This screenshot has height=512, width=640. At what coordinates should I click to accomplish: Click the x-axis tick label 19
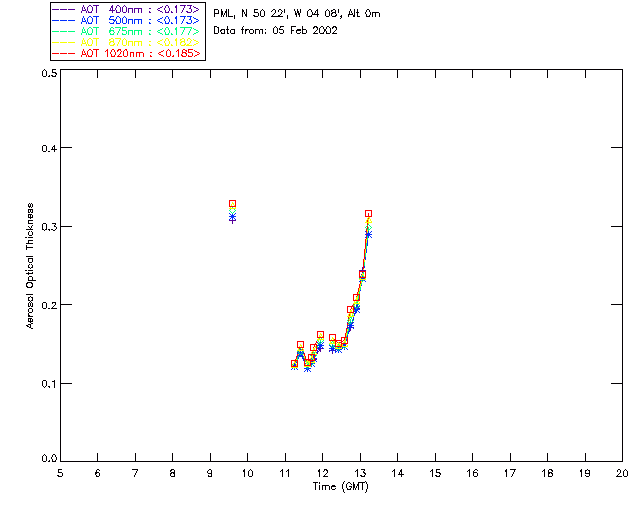(x=585, y=473)
